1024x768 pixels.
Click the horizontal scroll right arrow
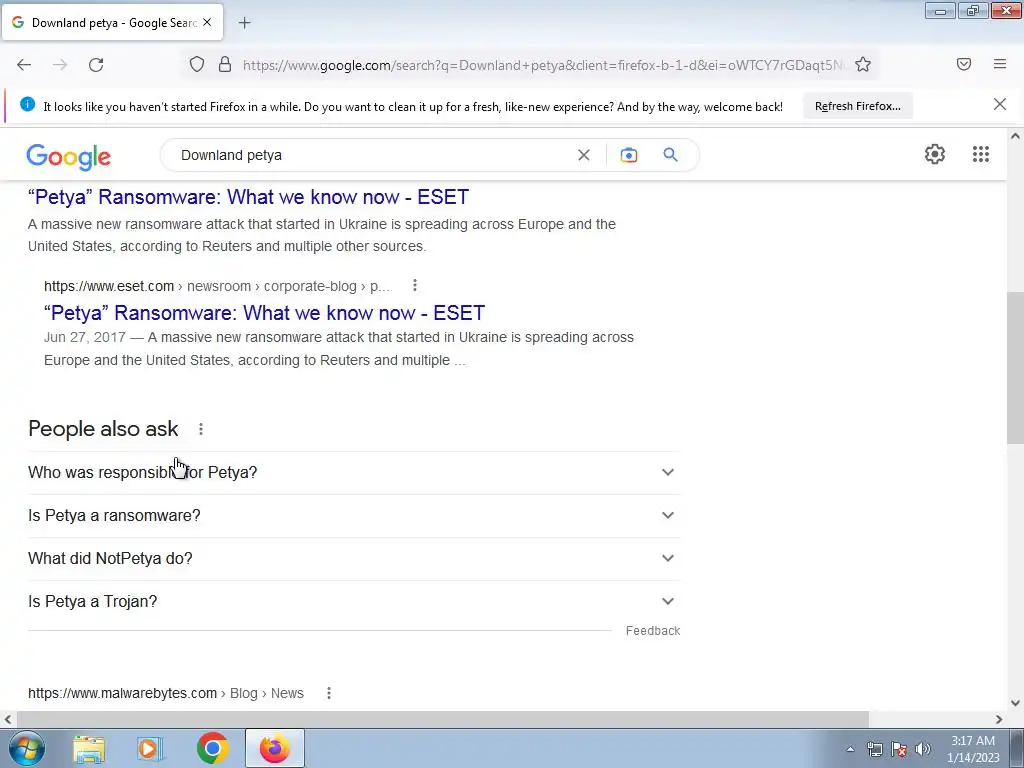[x=999, y=719]
